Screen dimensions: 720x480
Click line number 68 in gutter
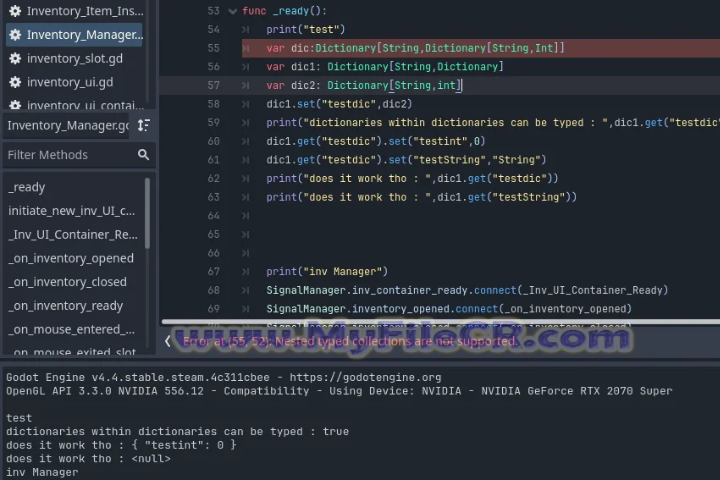[214, 290]
